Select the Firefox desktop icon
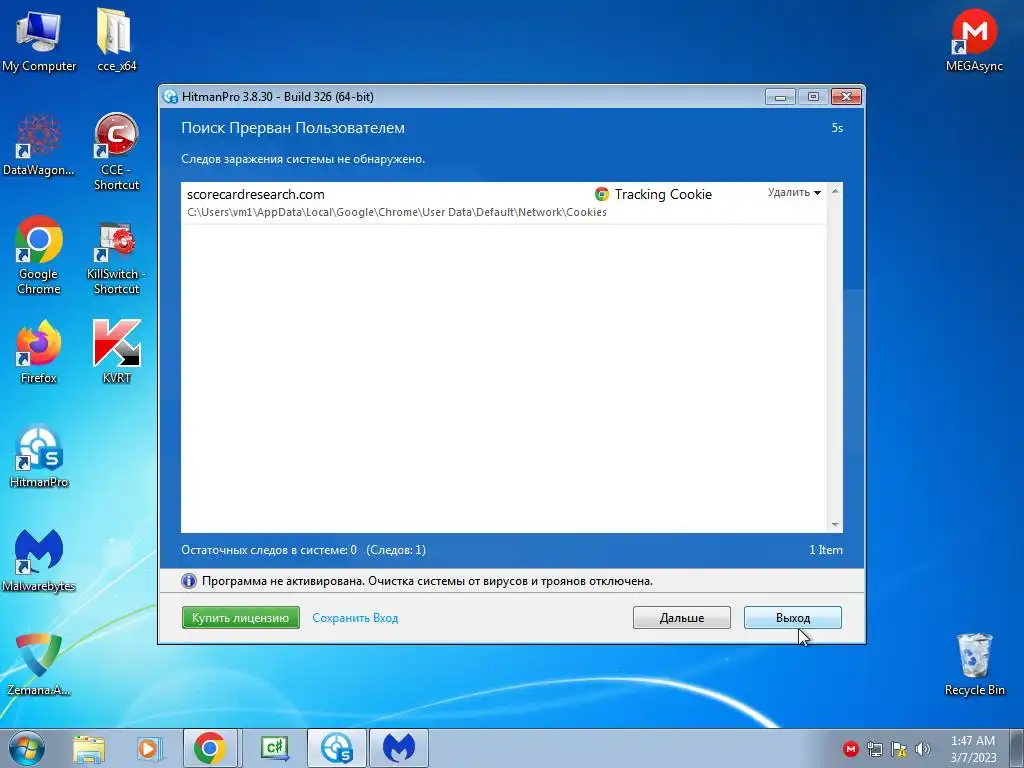The height and width of the screenshot is (768, 1024). coord(39,351)
